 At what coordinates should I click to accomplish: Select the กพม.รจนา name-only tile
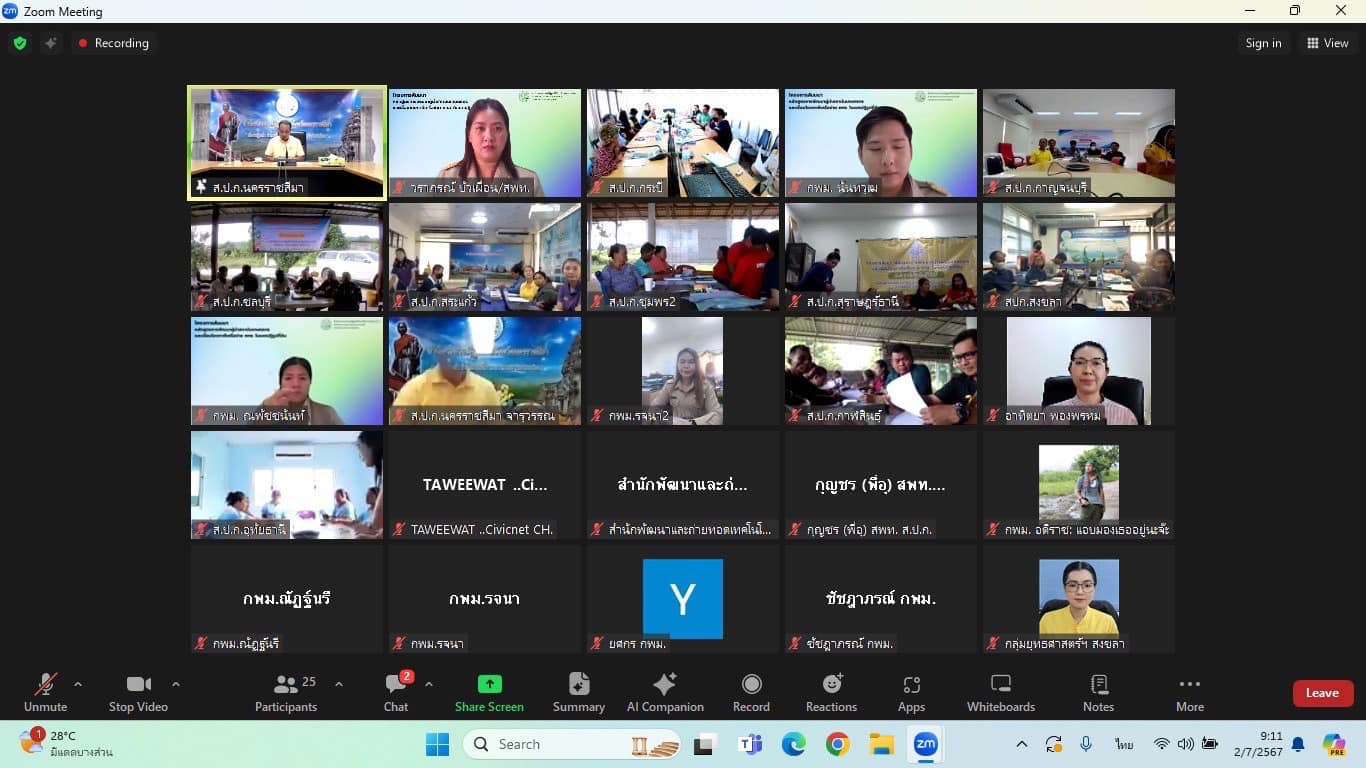pos(485,599)
